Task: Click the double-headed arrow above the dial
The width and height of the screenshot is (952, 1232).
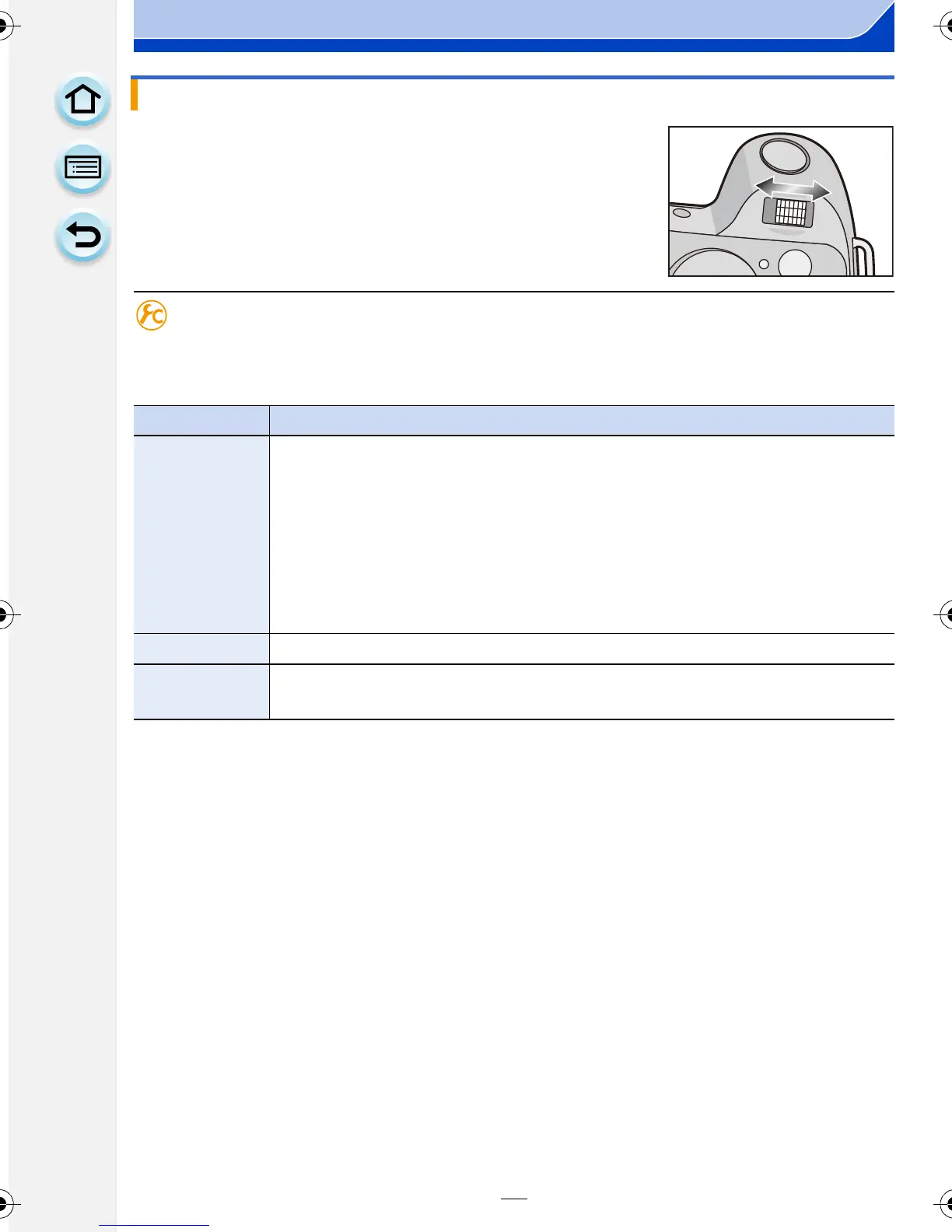Action: pyautogui.click(x=793, y=189)
